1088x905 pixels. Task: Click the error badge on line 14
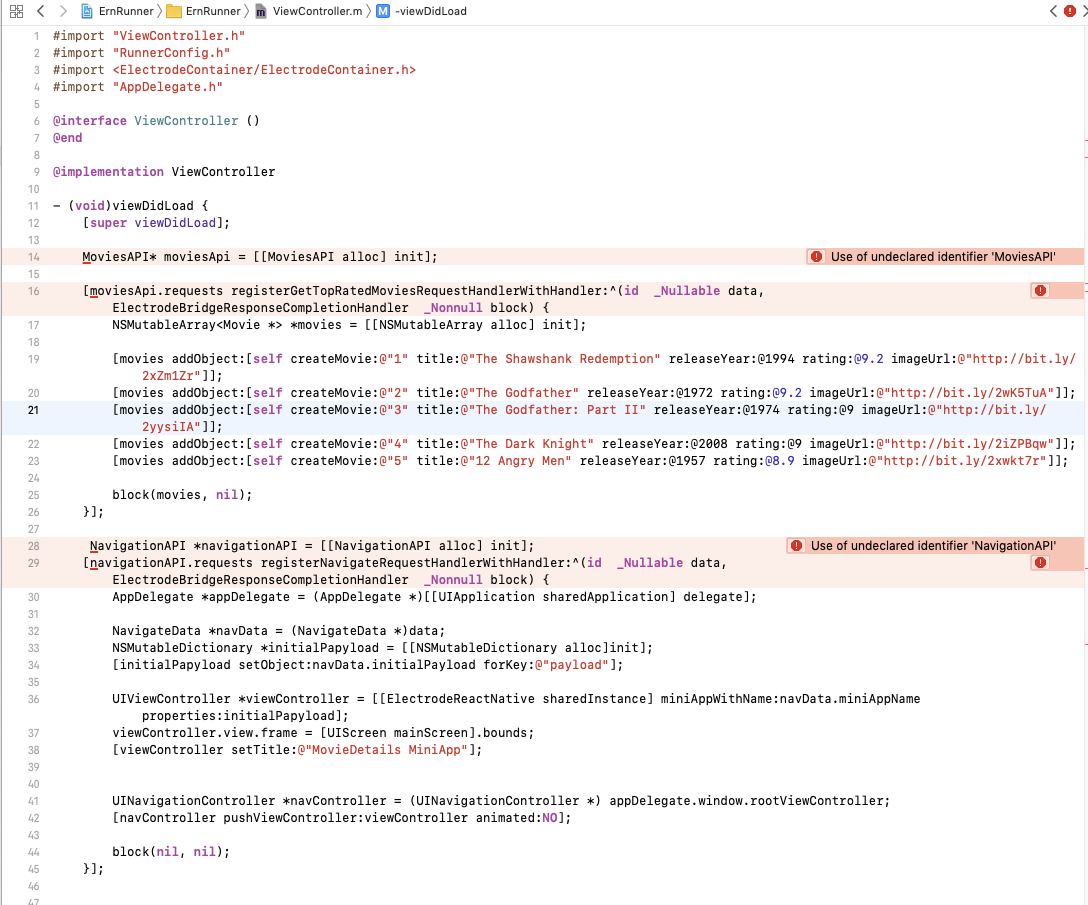[x=816, y=256]
